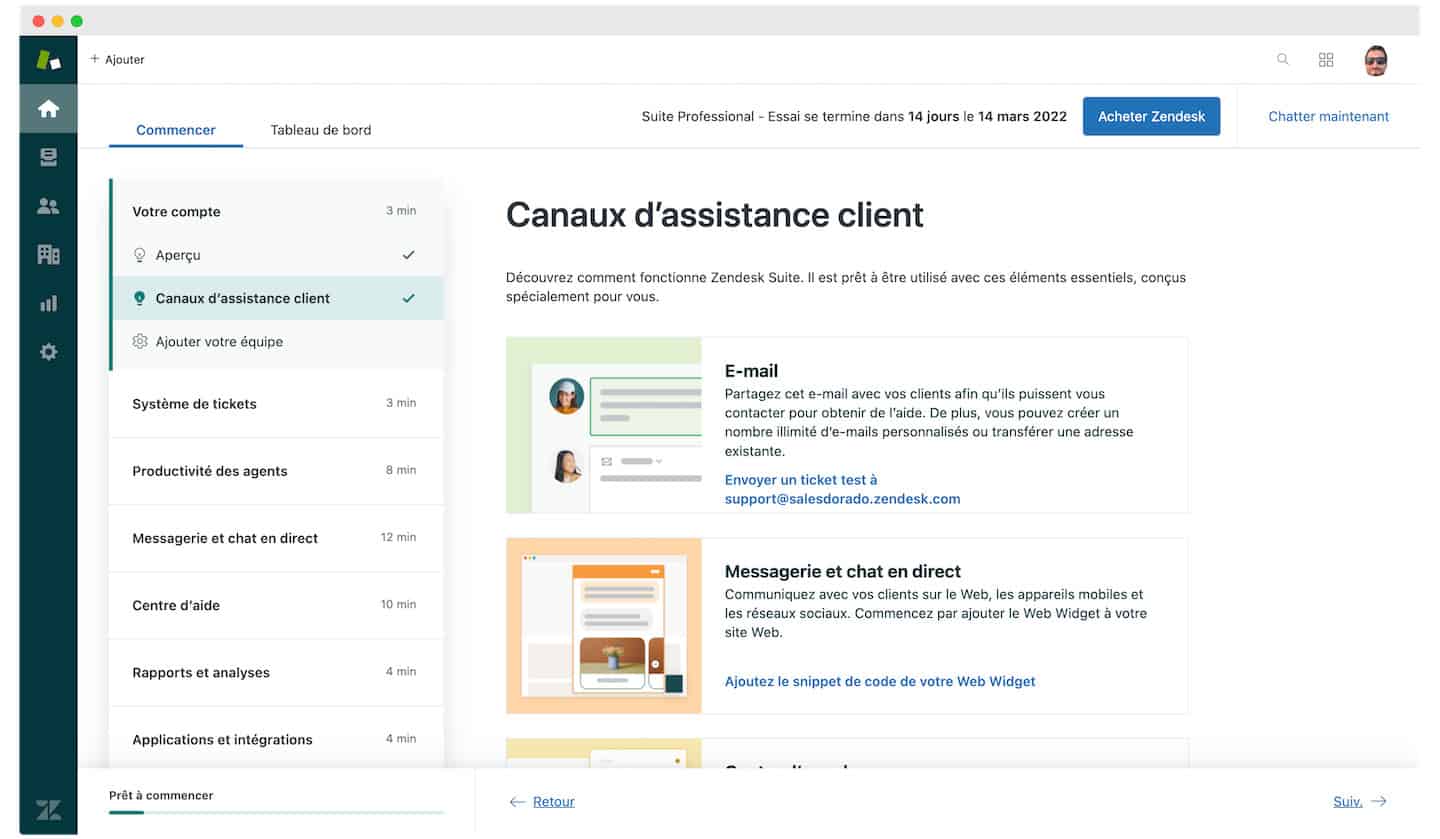Image resolution: width=1440 pixels, height=839 pixels.
Task: Expand the Applications et intégrations section
Action: pyautogui.click(x=276, y=739)
